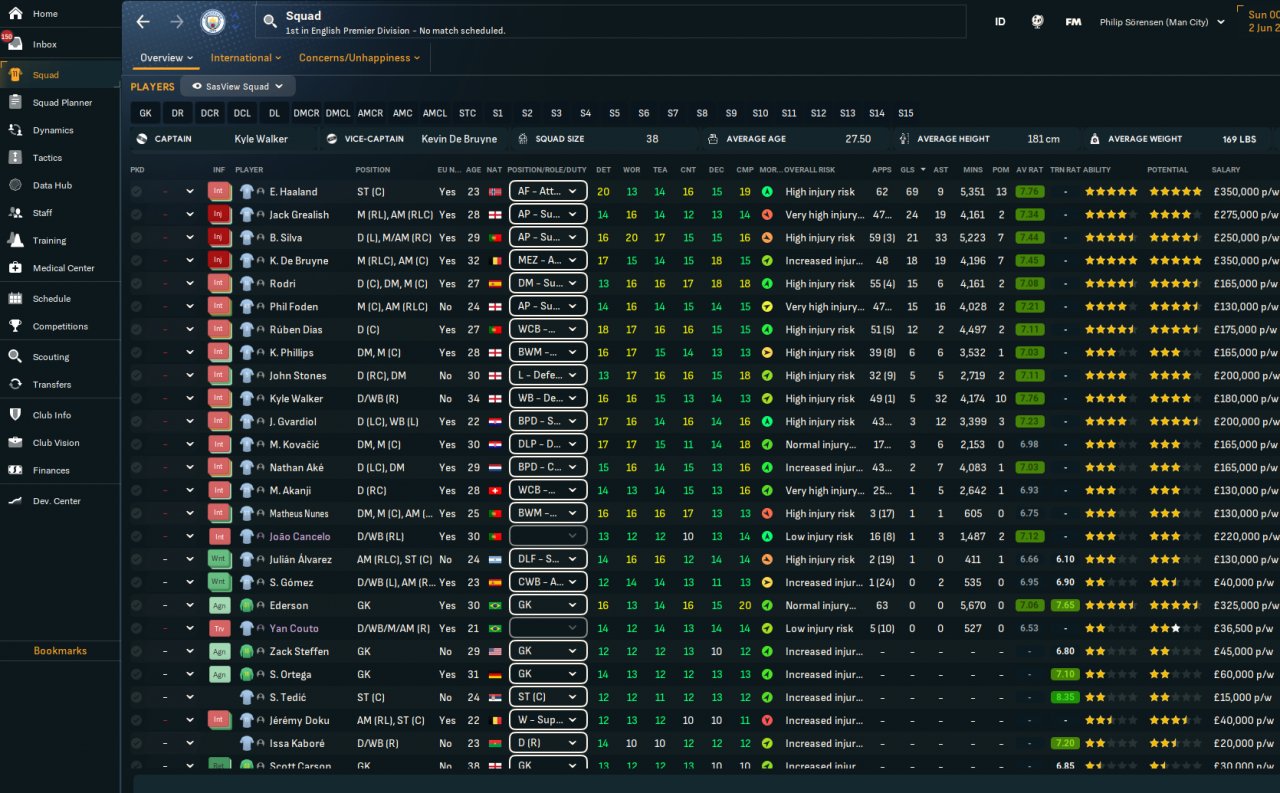Expand the chevron on M. Akanji's row

[x=190, y=491]
